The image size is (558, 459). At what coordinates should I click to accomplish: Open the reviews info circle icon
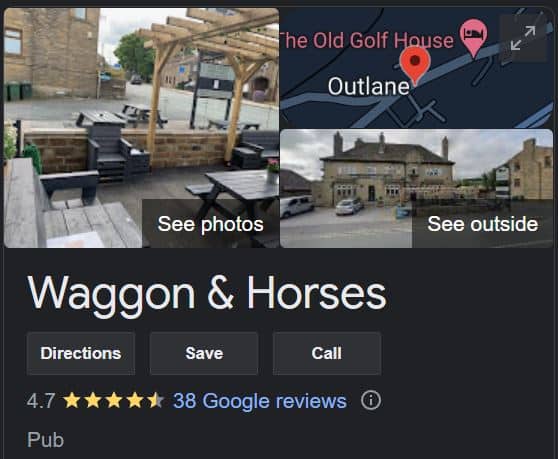[x=371, y=401]
